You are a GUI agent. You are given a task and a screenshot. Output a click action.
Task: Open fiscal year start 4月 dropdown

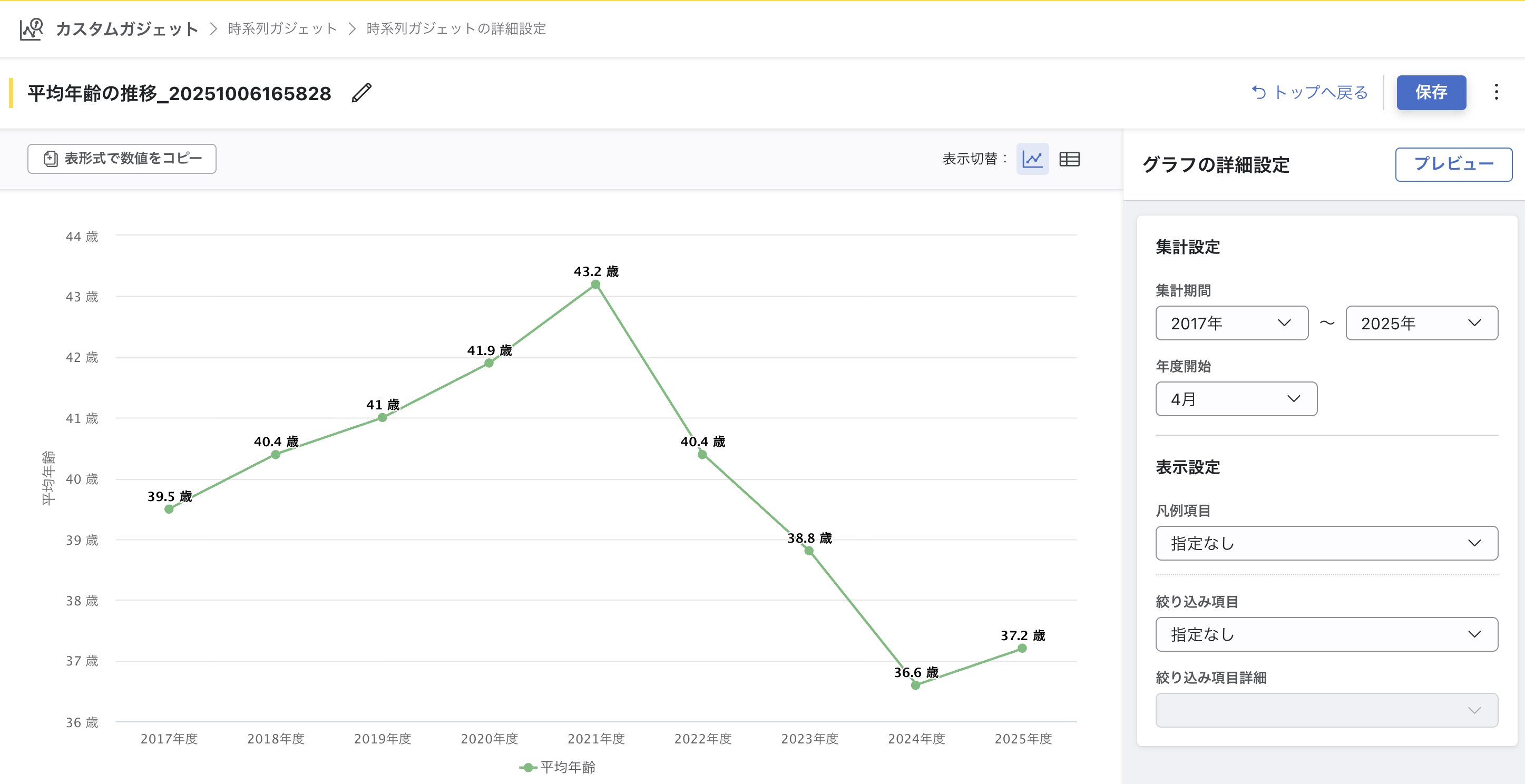[x=1236, y=398]
